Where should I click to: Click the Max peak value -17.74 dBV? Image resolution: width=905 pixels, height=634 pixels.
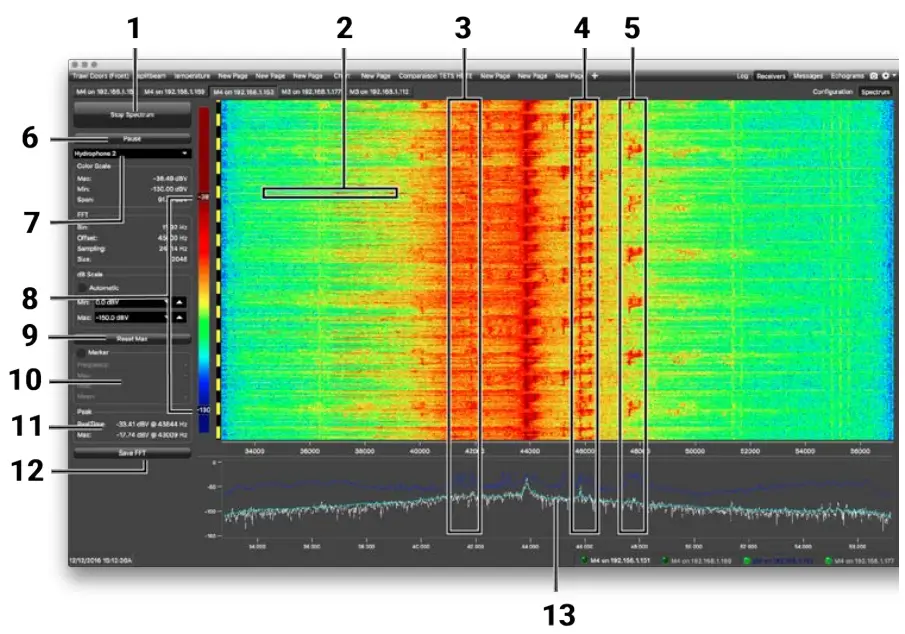(x=152, y=435)
